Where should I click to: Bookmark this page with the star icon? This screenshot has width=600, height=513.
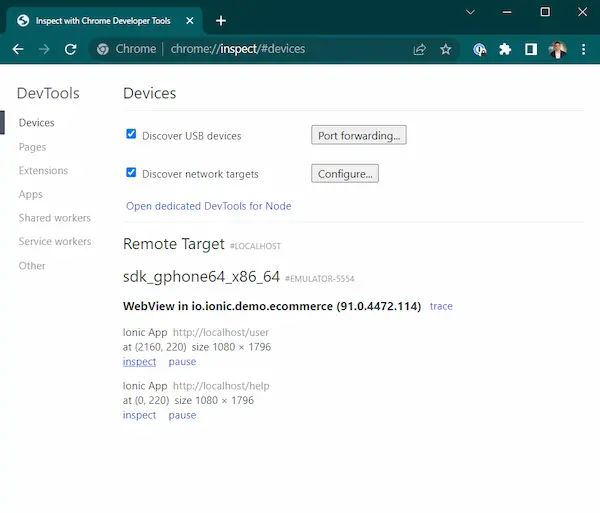click(x=446, y=49)
